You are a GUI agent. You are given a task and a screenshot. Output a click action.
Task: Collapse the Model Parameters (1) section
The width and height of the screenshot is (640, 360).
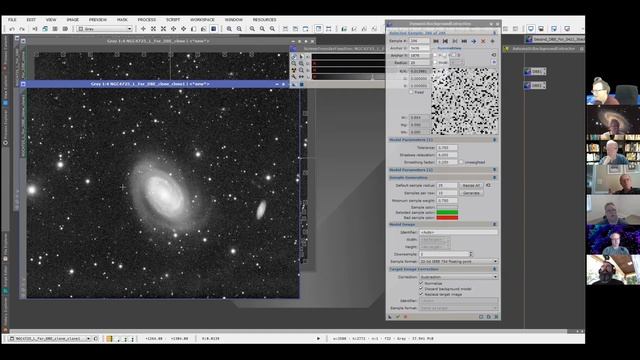tap(494, 140)
